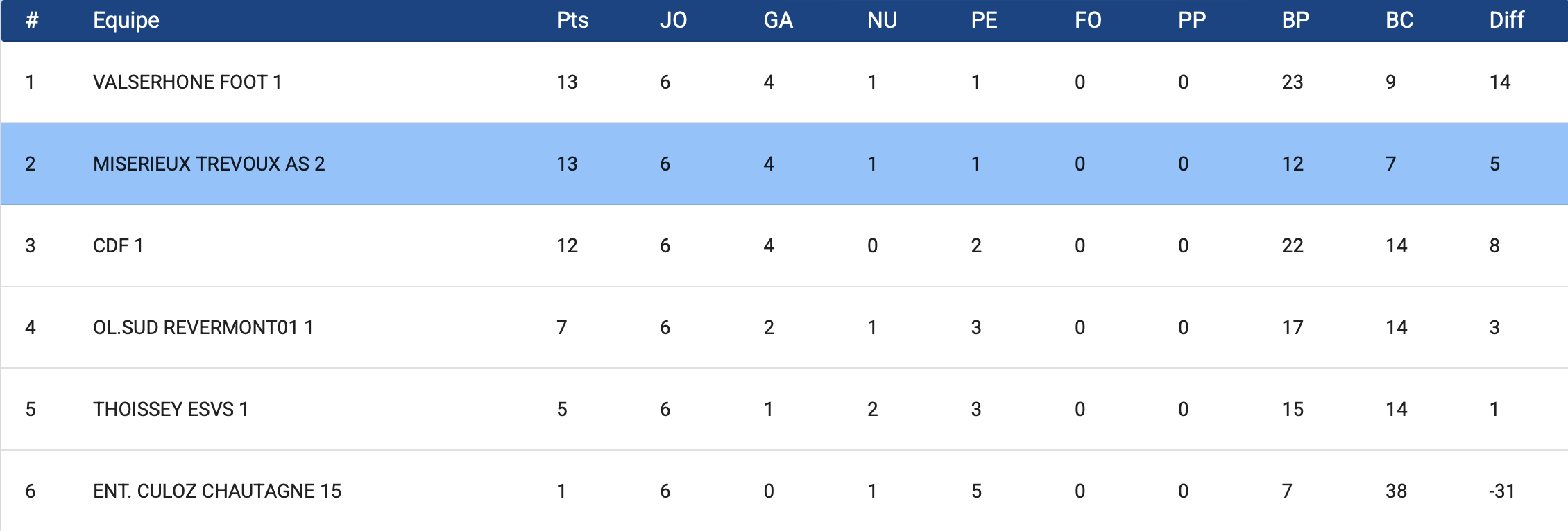Select the PP column header

1192,20
